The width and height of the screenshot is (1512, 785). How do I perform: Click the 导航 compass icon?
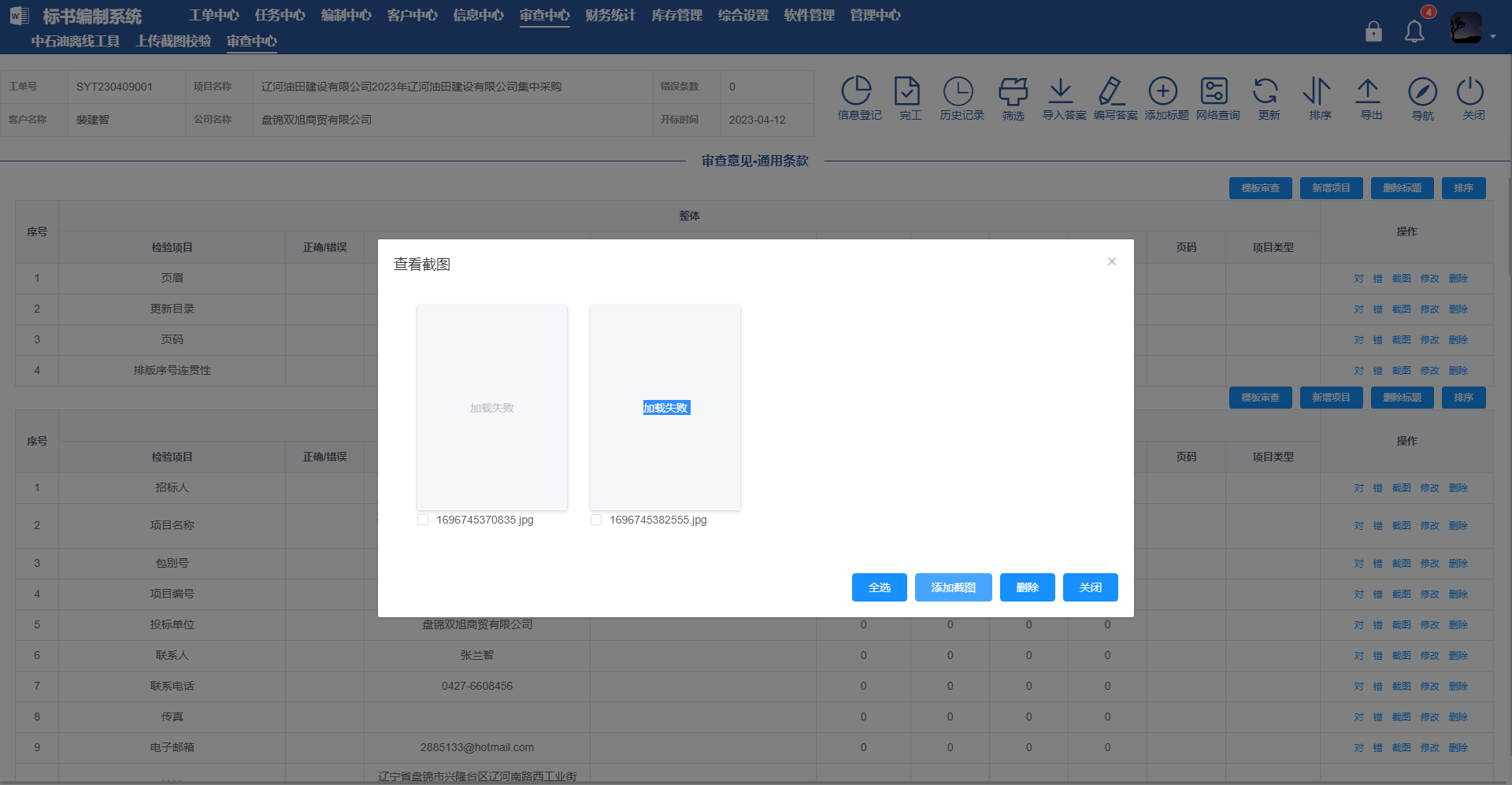click(x=1422, y=91)
